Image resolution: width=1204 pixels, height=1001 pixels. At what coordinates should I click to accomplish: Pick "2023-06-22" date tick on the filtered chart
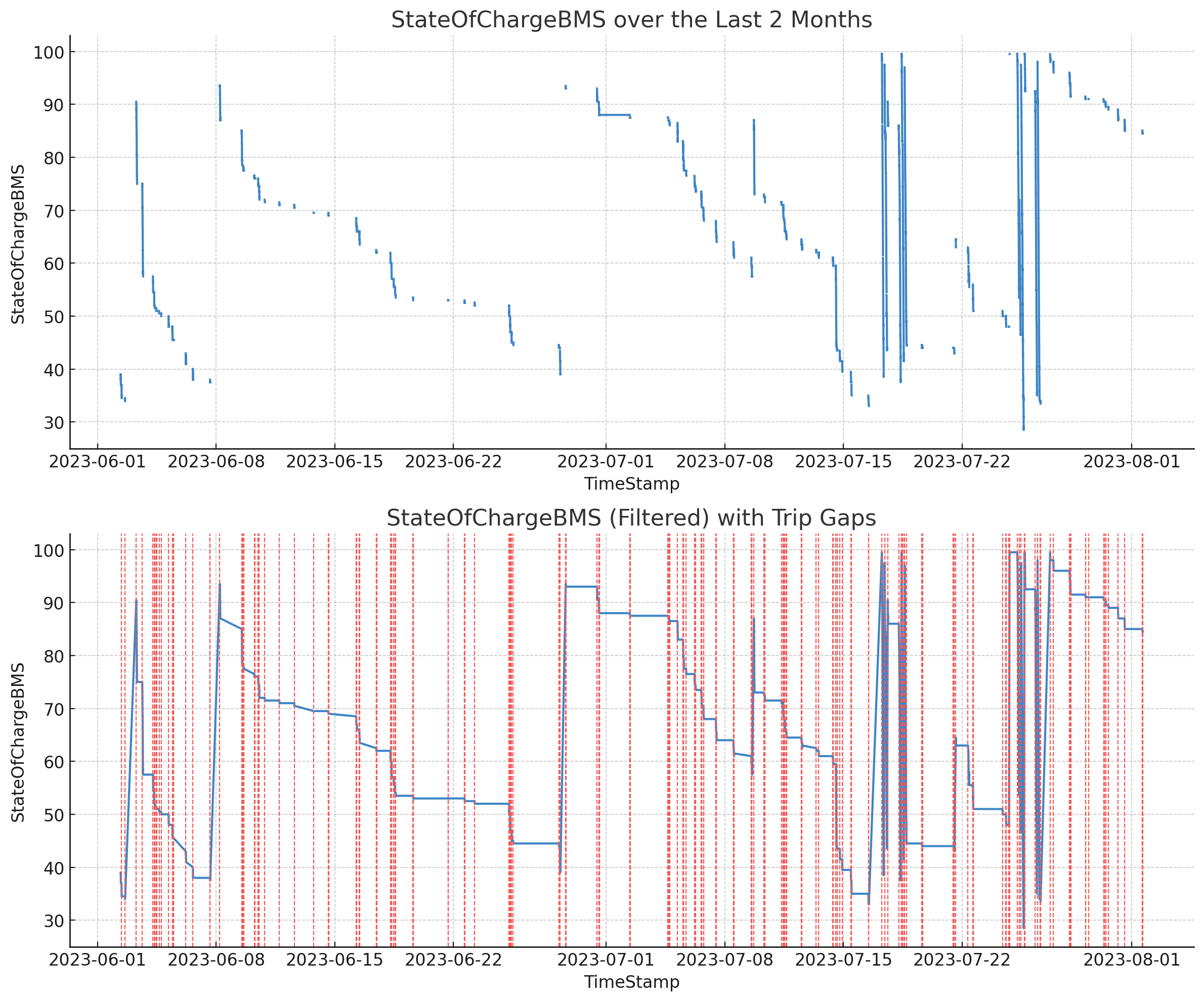453,960
